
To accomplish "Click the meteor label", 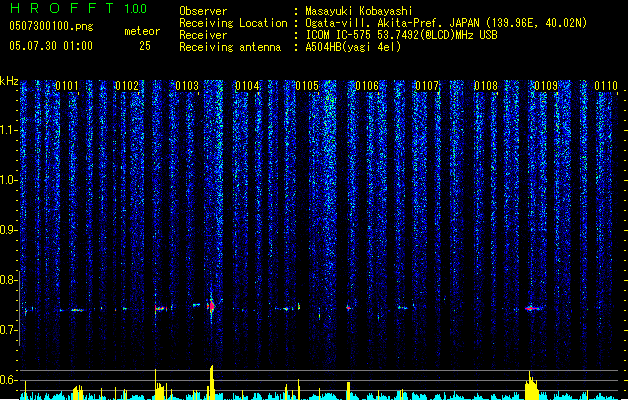I will (x=142, y=31).
